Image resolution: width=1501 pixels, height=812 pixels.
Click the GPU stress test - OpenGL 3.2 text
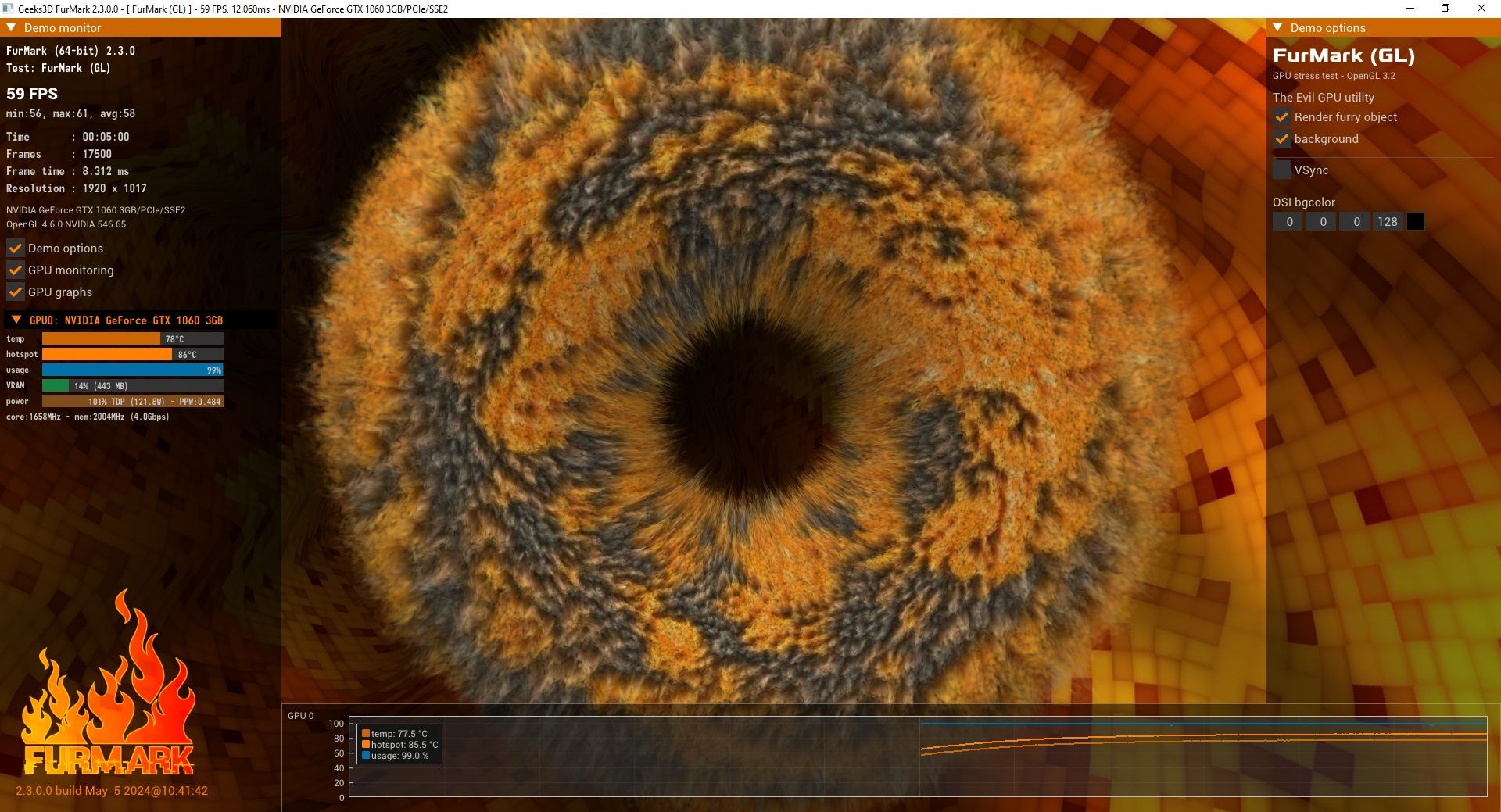pos(1334,76)
